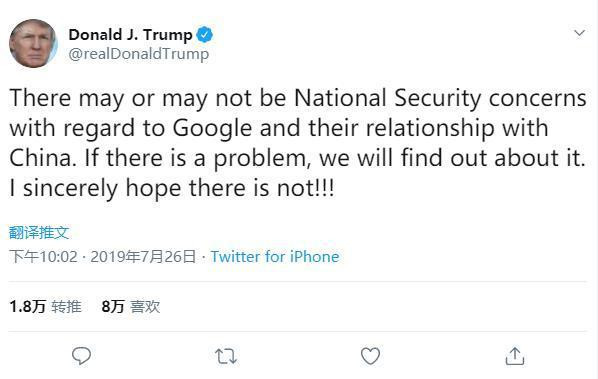Viewport: 598px width, 379px height.
Task: Click the word China in the tweet
Action: (x=40, y=158)
